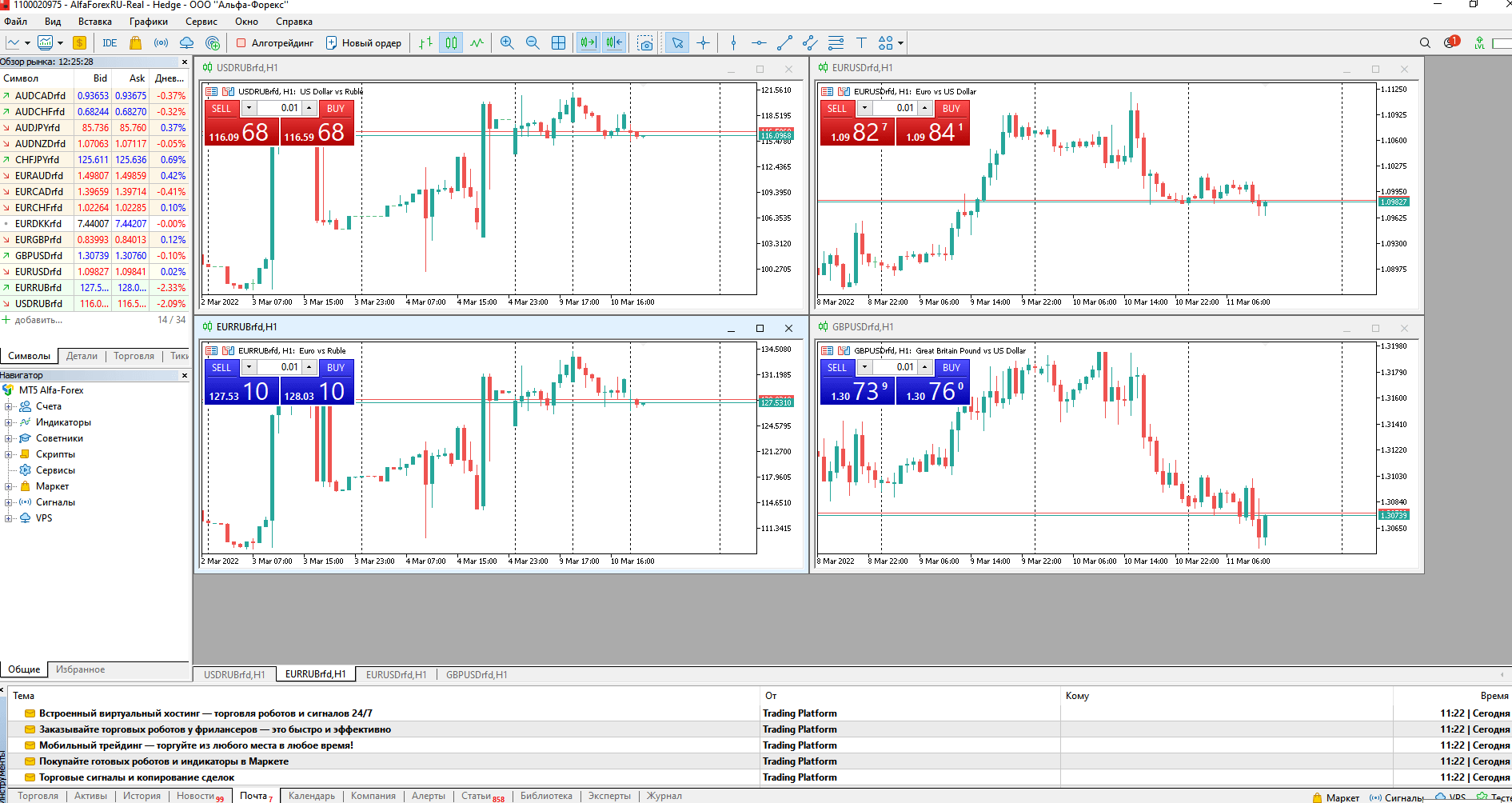
Task: Select EURGBPrfd row in market watch
Action: (38, 239)
